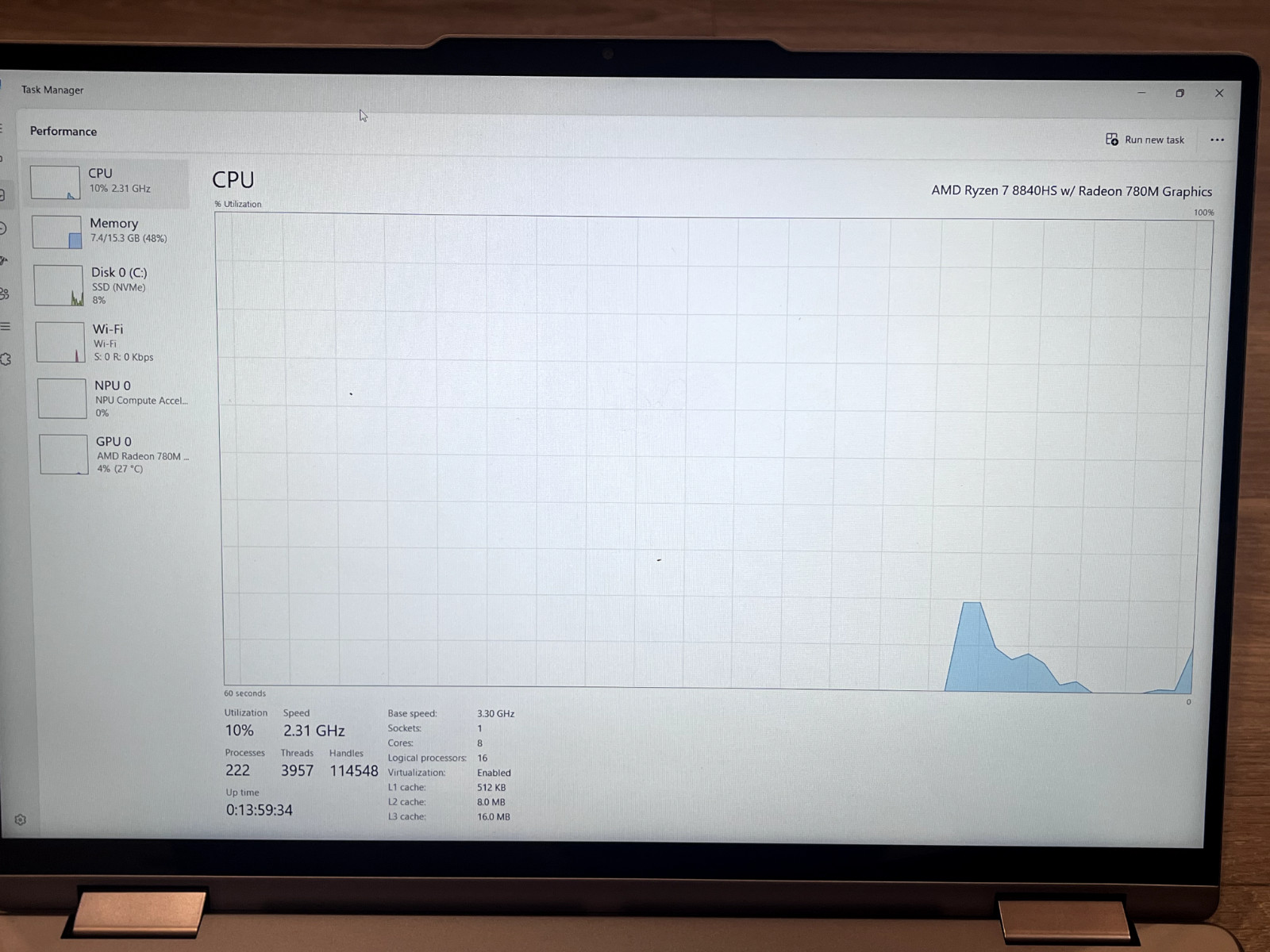Close the Task Manager window
Screen dimensions: 1270x952
pyautogui.click(x=1219, y=93)
